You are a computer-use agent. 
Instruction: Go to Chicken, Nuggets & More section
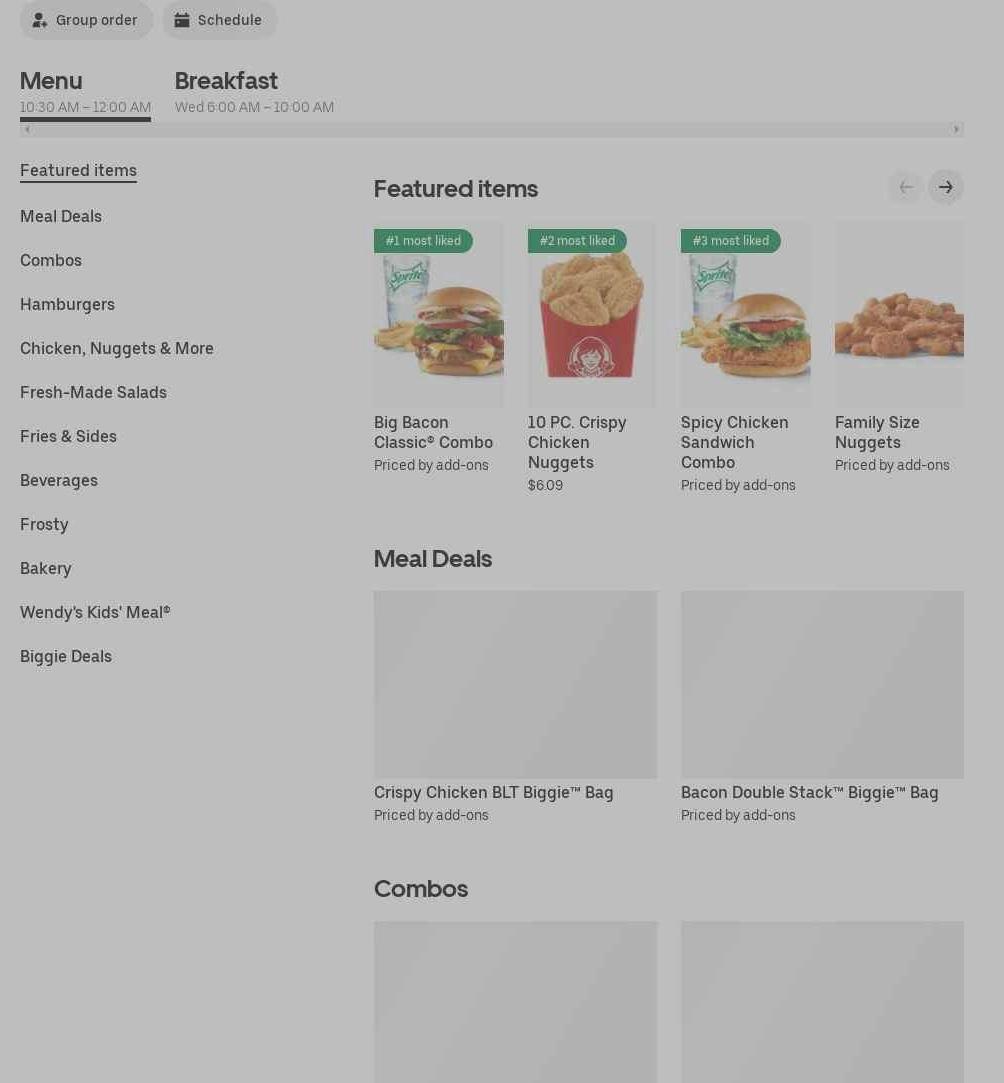click(x=117, y=348)
